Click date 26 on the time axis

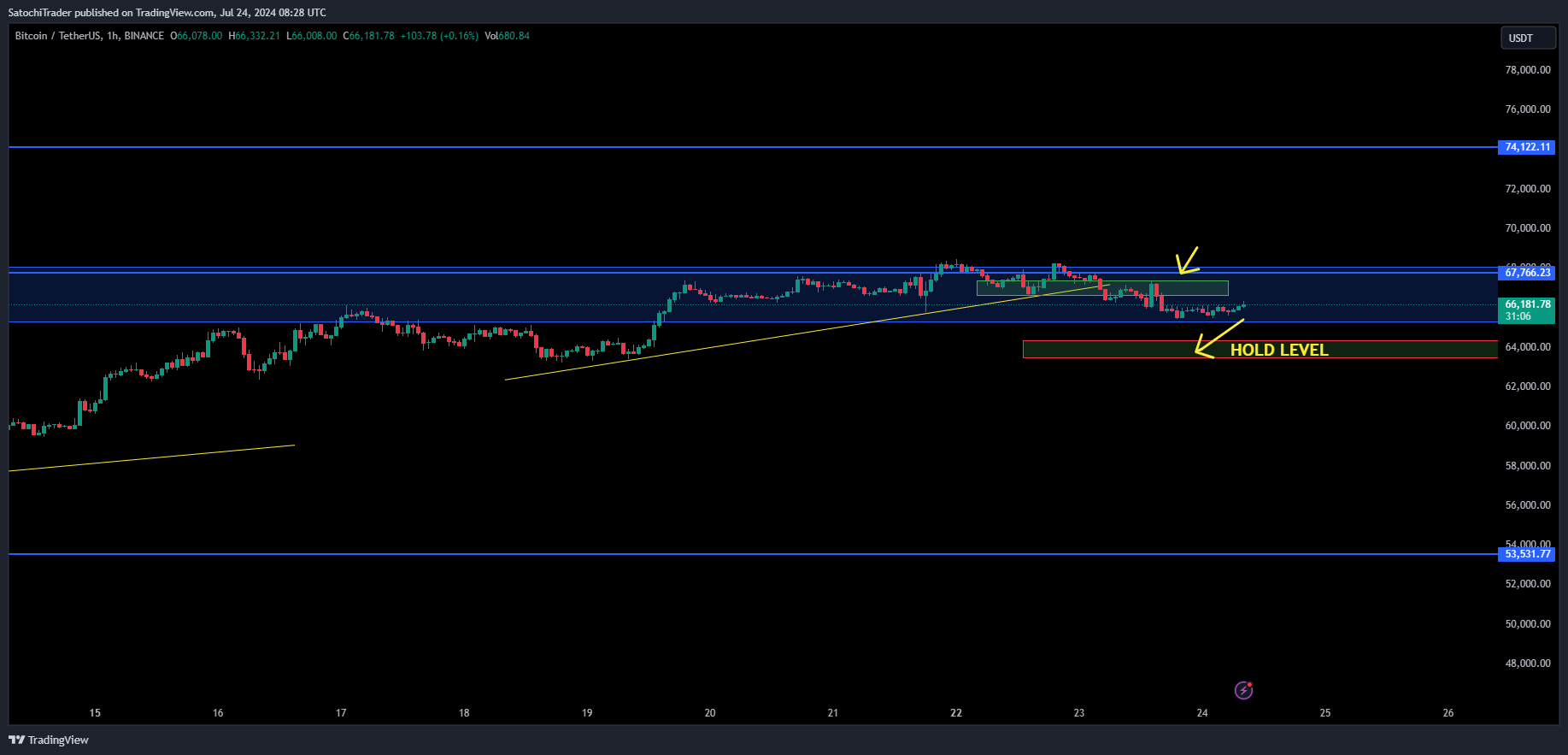(1448, 713)
